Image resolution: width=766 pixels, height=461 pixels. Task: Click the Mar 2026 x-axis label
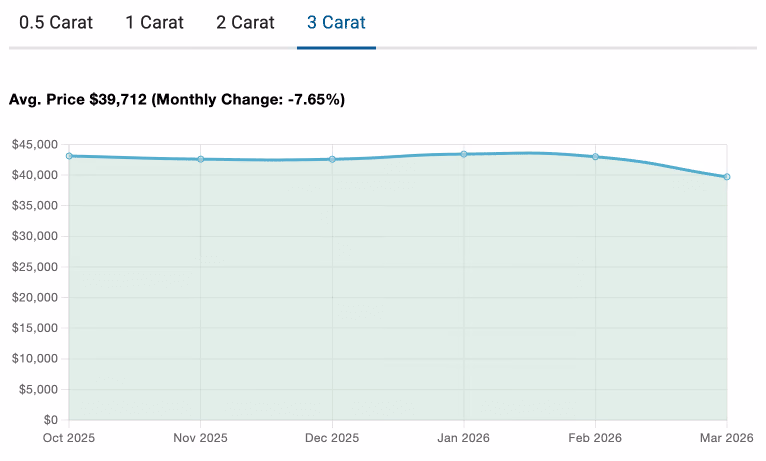click(x=727, y=438)
